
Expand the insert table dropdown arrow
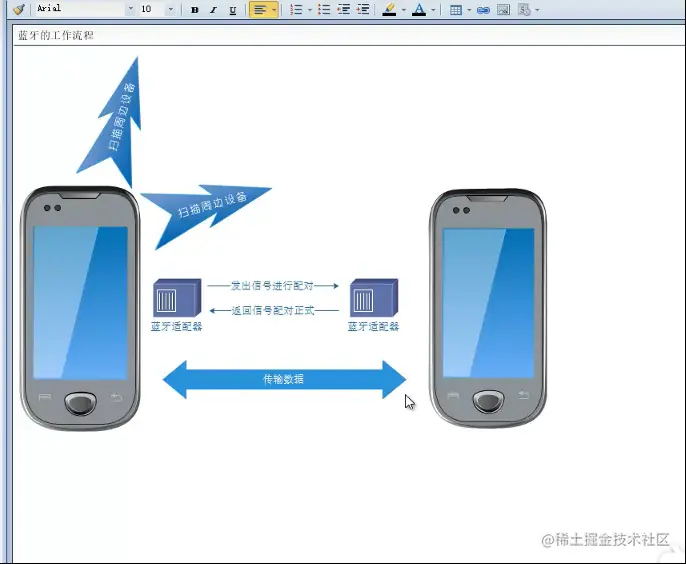coord(469,10)
